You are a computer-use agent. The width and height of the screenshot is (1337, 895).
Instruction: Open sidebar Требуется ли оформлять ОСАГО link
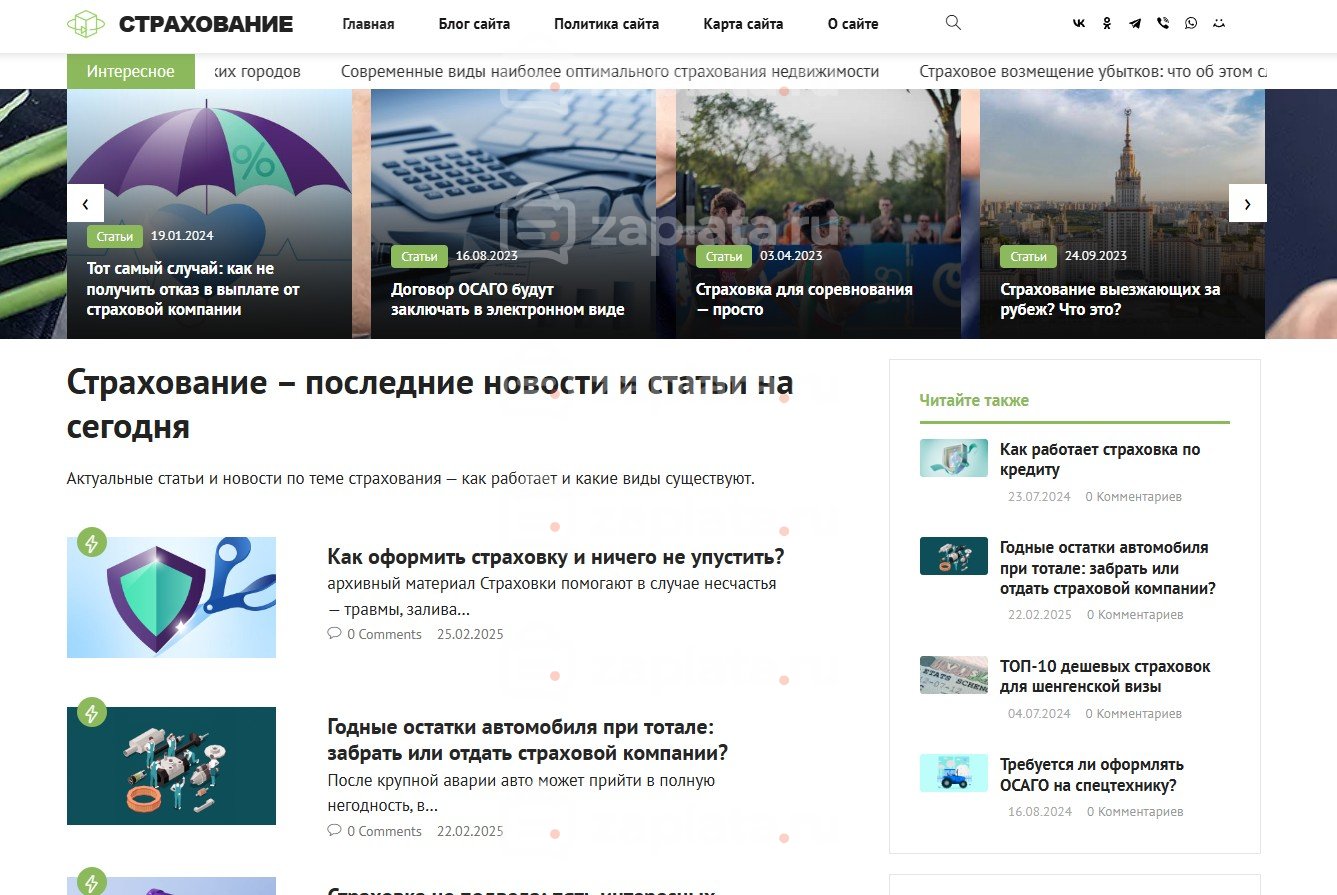click(1092, 775)
